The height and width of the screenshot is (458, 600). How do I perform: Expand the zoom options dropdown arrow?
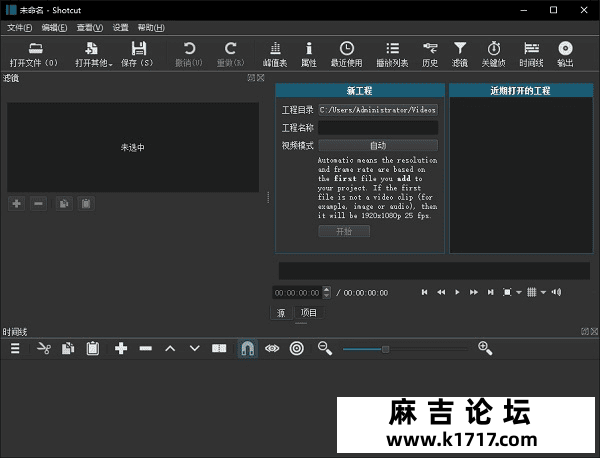[519, 293]
